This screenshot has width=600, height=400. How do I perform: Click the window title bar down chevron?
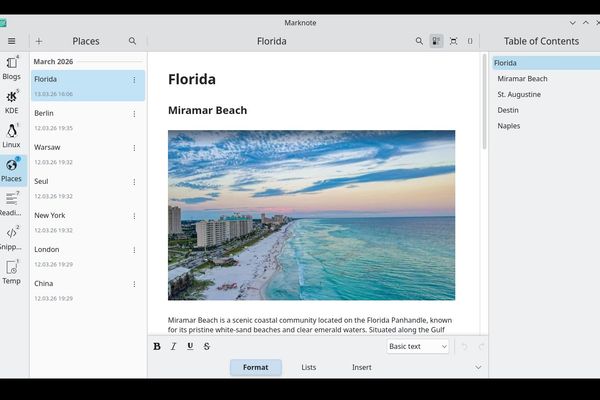click(572, 23)
